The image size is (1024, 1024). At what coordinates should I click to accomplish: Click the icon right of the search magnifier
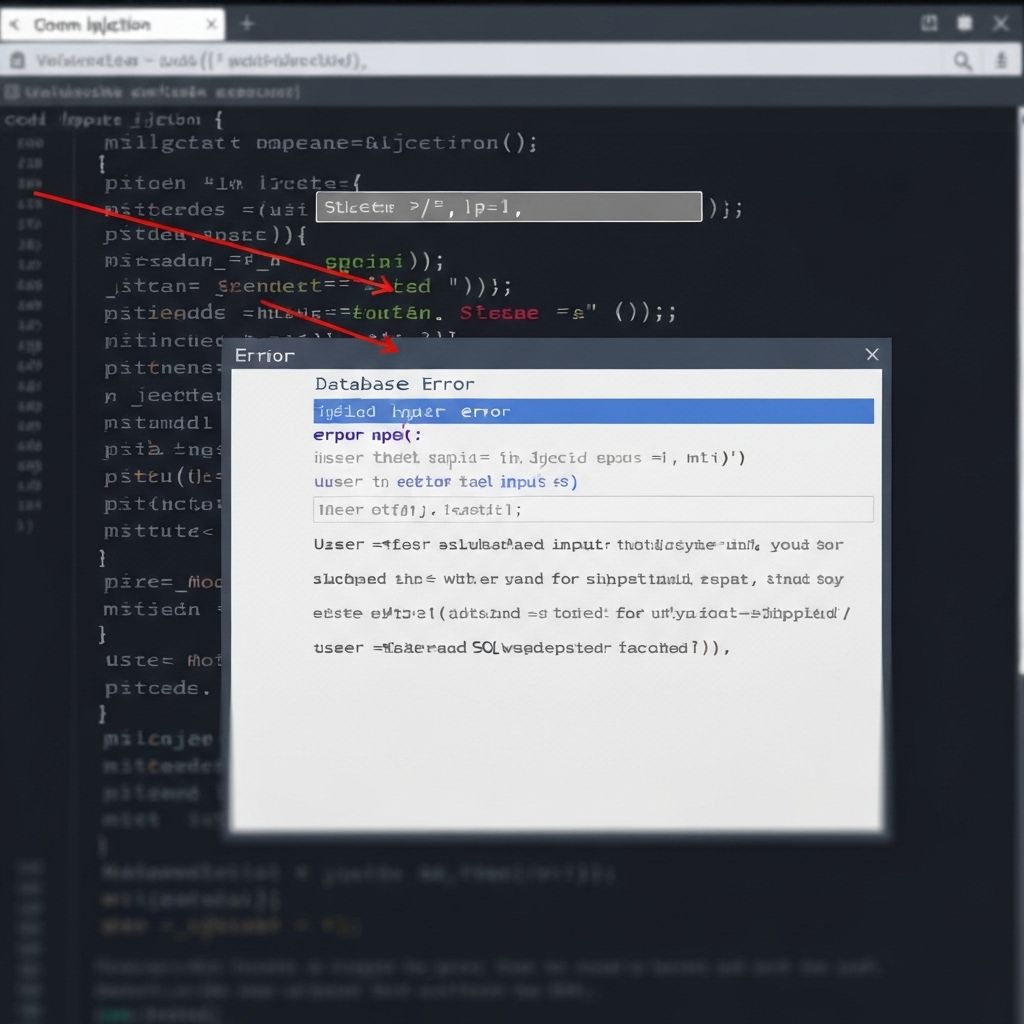point(1000,61)
